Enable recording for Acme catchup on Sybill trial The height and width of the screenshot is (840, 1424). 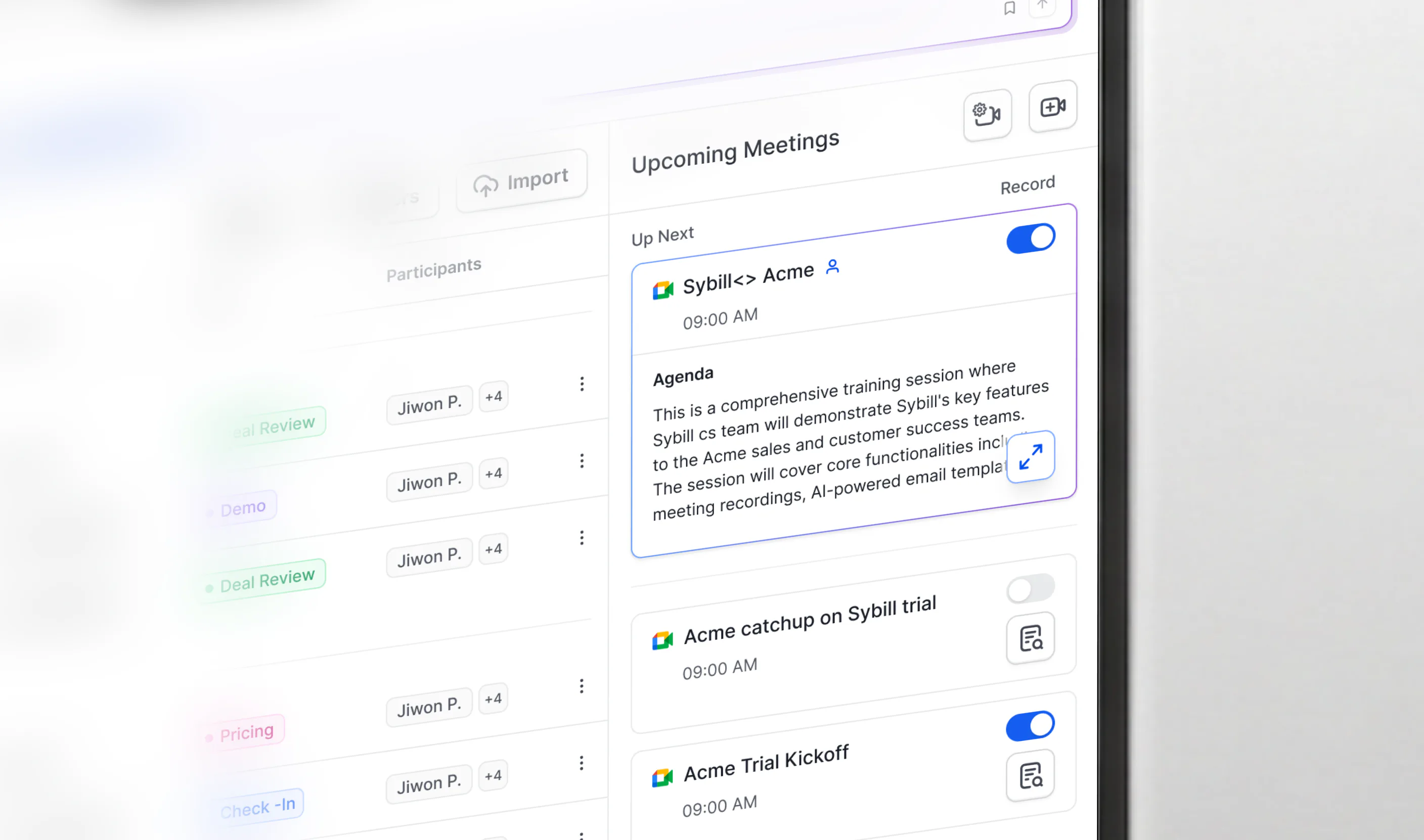click(1031, 589)
